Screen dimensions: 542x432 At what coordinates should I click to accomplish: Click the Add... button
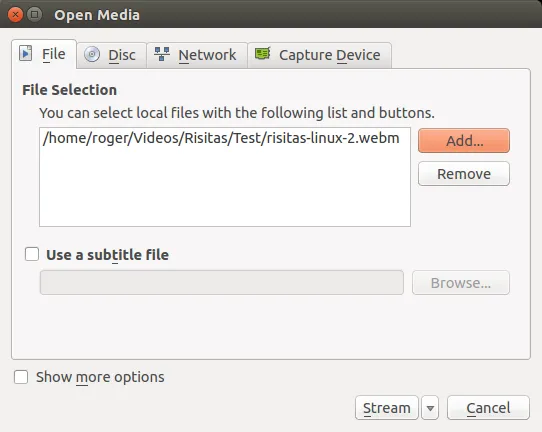(x=464, y=141)
